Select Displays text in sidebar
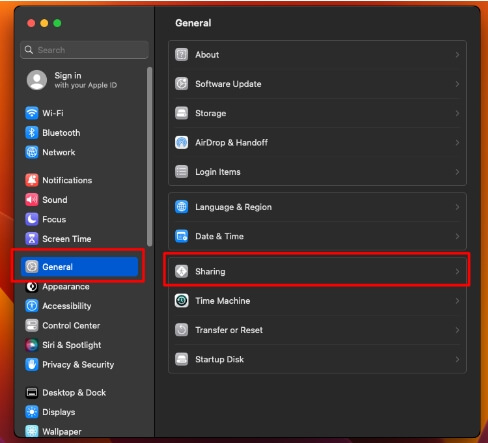The width and height of the screenshot is (488, 443). [59, 412]
